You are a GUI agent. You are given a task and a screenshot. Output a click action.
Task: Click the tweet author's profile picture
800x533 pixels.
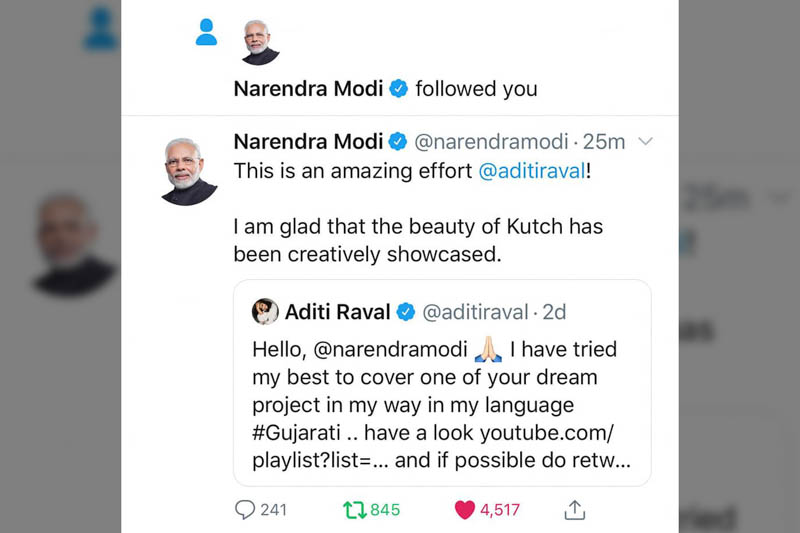(189, 171)
